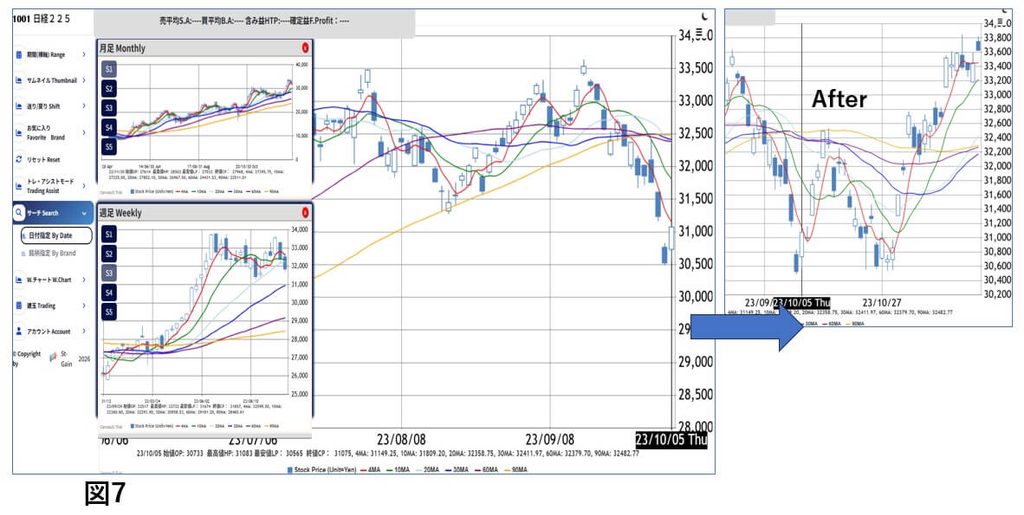Viewport: 1024px width, 515px height.
Task: Expand the Trading Assist chevron
Action: [x=84, y=187]
